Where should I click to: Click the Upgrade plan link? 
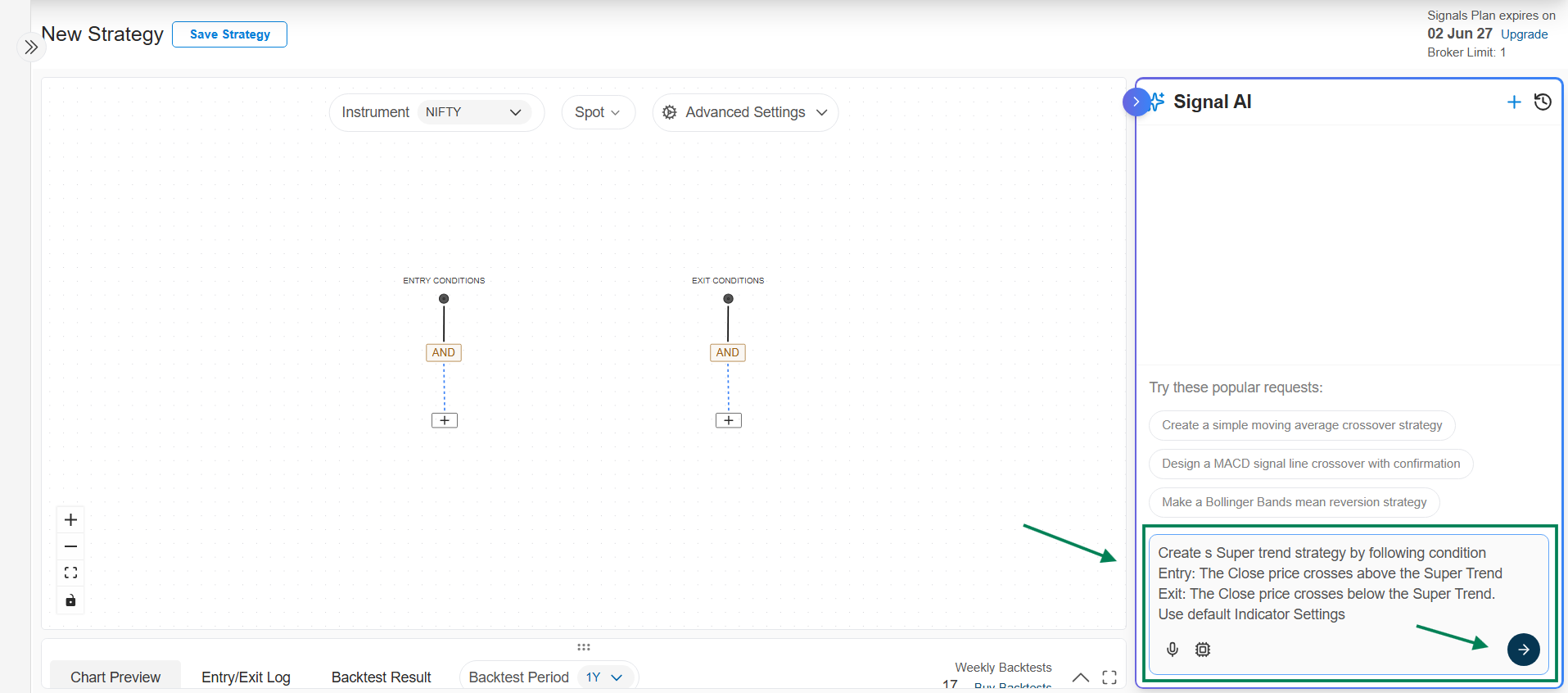tap(1524, 34)
